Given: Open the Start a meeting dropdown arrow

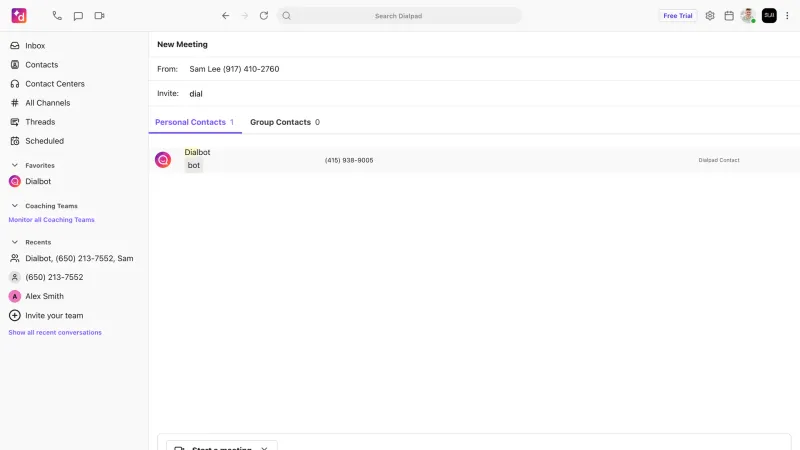Looking at the screenshot, I should tap(264, 448).
